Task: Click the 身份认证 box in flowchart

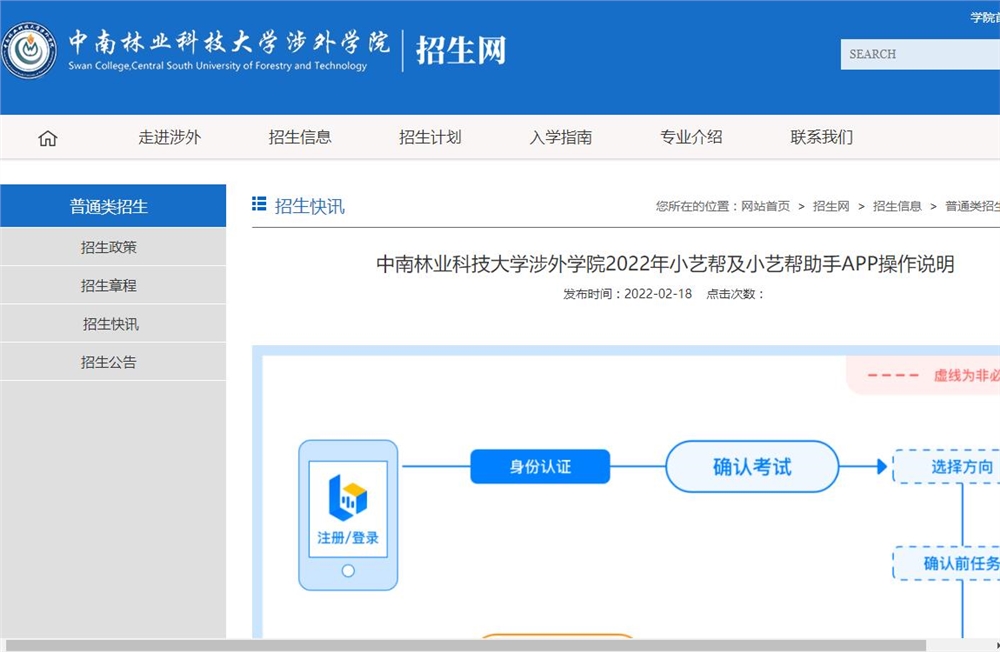Action: [x=540, y=466]
